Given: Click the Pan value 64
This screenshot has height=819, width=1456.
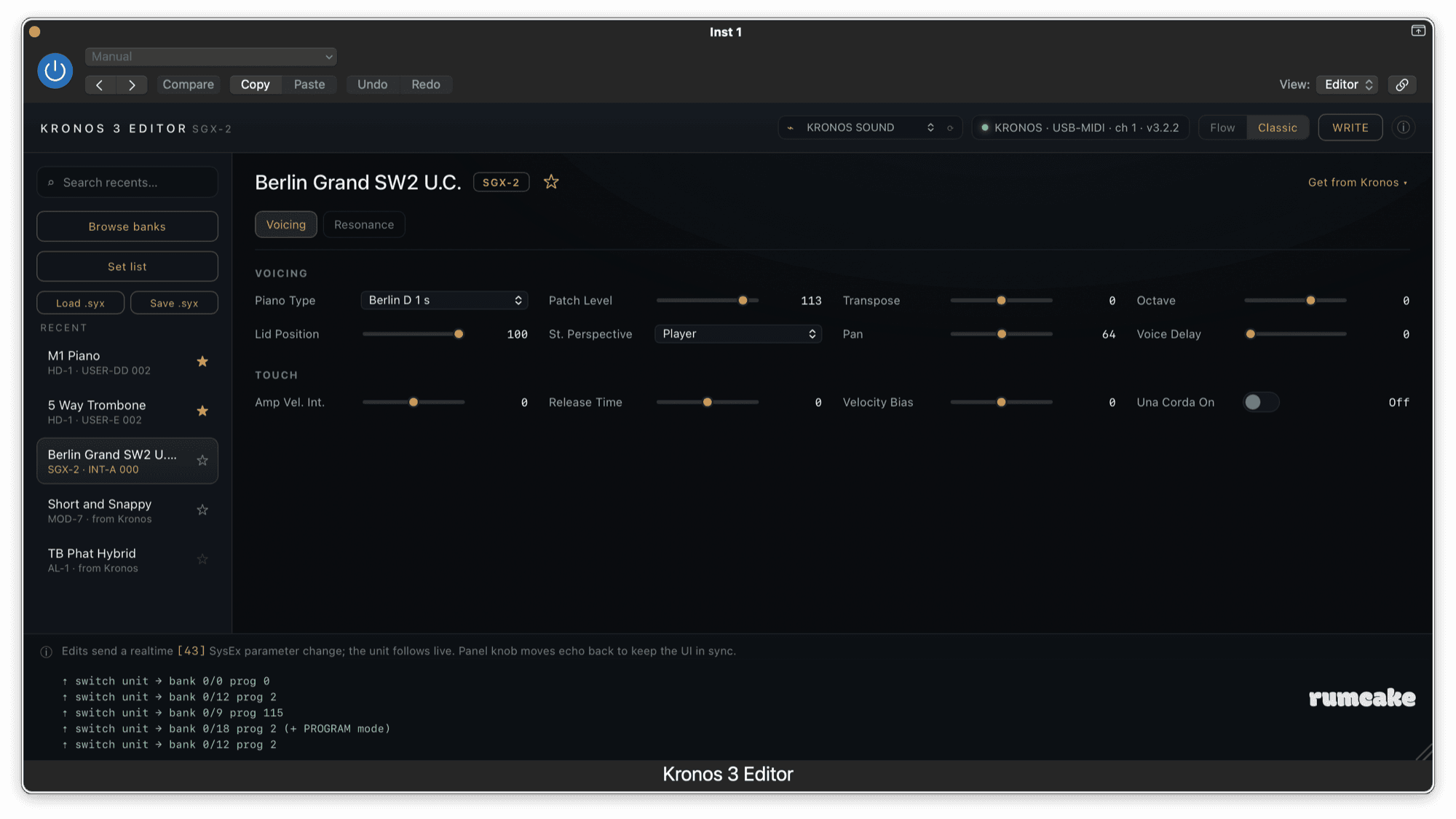Looking at the screenshot, I should 1108,334.
